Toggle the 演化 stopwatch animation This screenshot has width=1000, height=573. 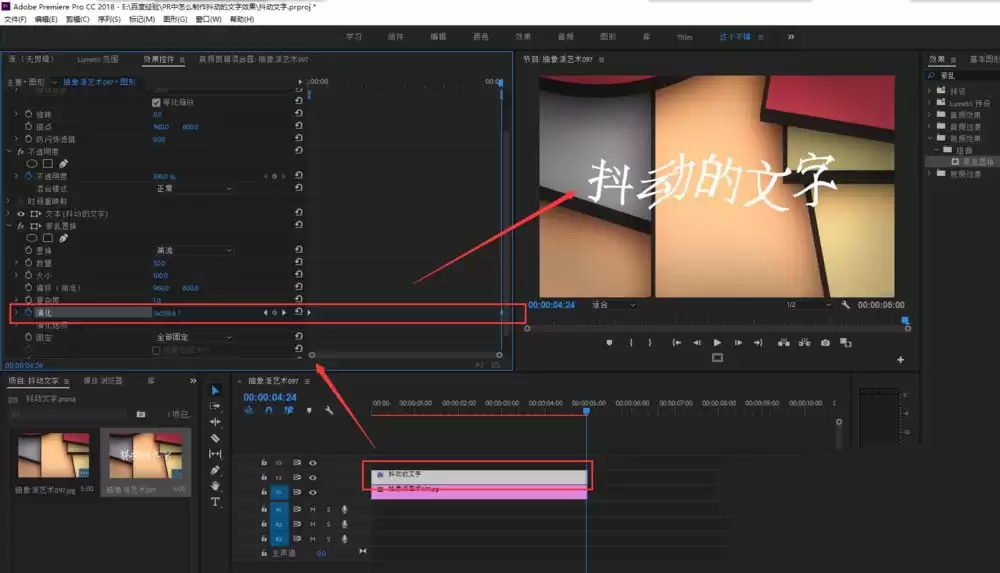click(x=28, y=312)
